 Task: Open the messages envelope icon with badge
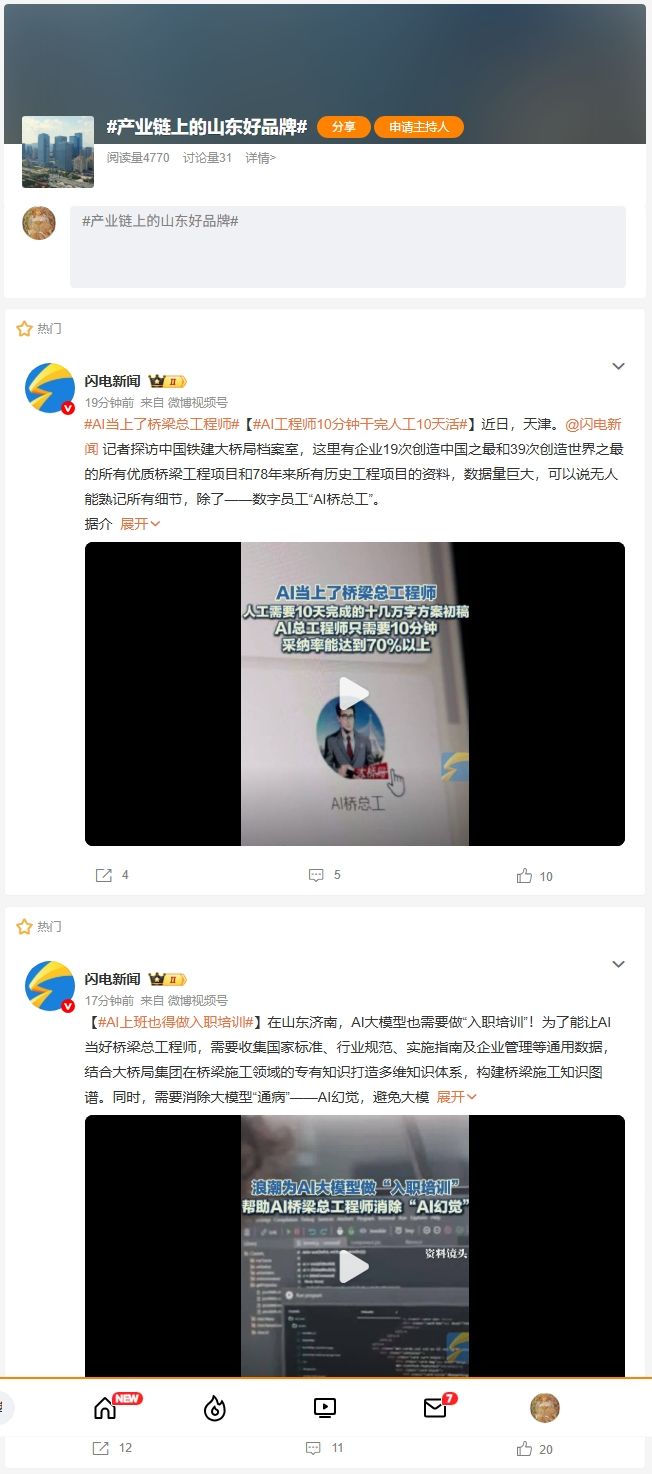(434, 1408)
